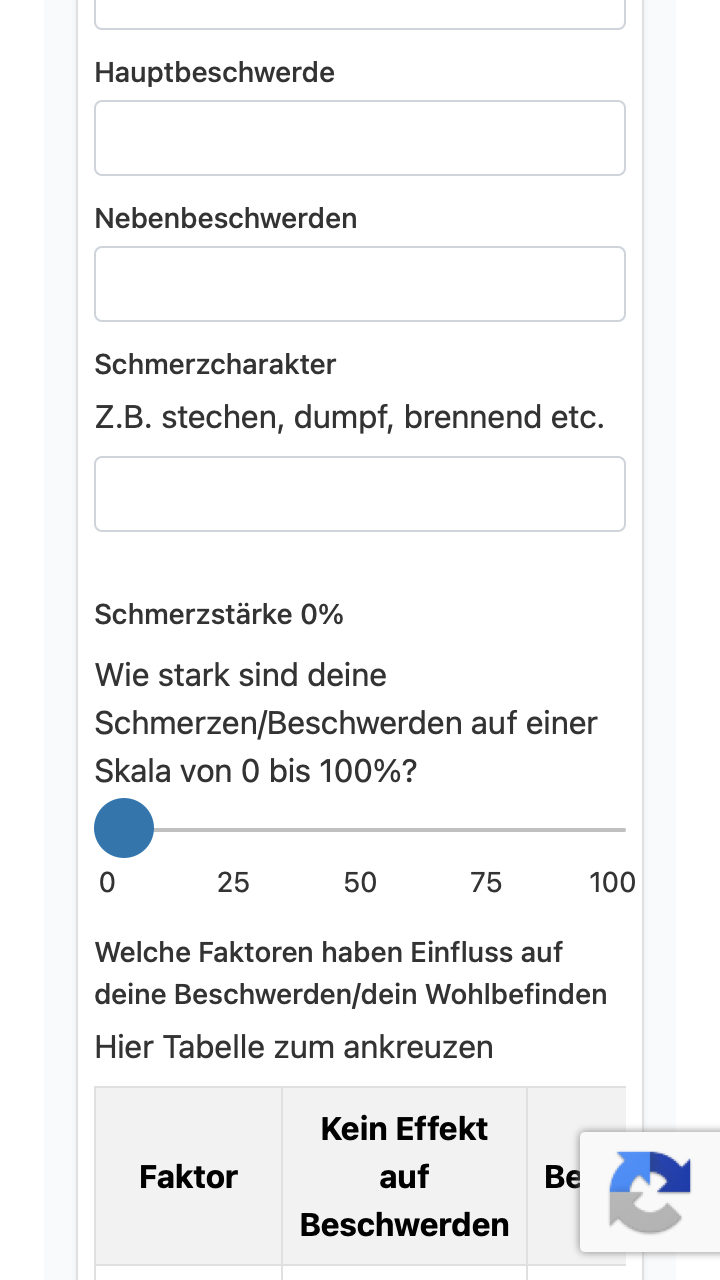This screenshot has height=1280, width=720.
Task: Set slider track at the 50 mark
Action: tap(360, 829)
